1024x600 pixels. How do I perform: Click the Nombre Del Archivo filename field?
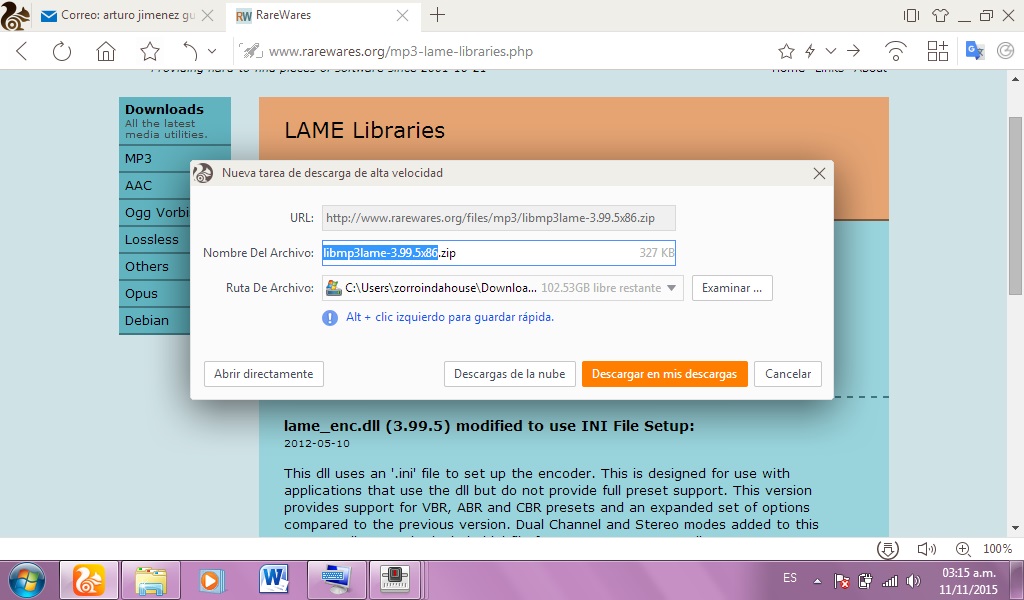click(x=498, y=253)
